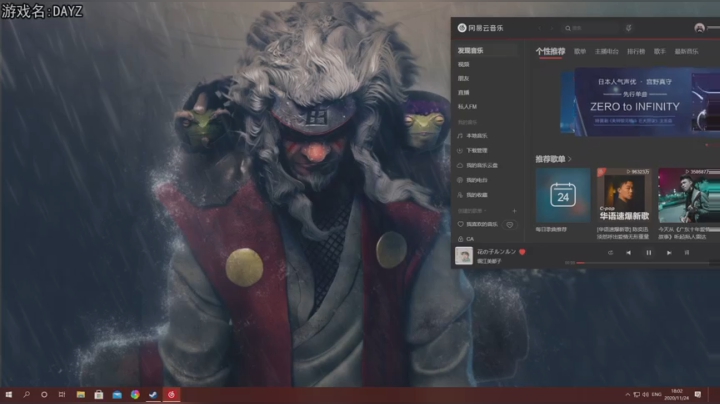The width and height of the screenshot is (720, 404).
Task: Open the Mail app from the taskbar
Action: (x=117, y=395)
